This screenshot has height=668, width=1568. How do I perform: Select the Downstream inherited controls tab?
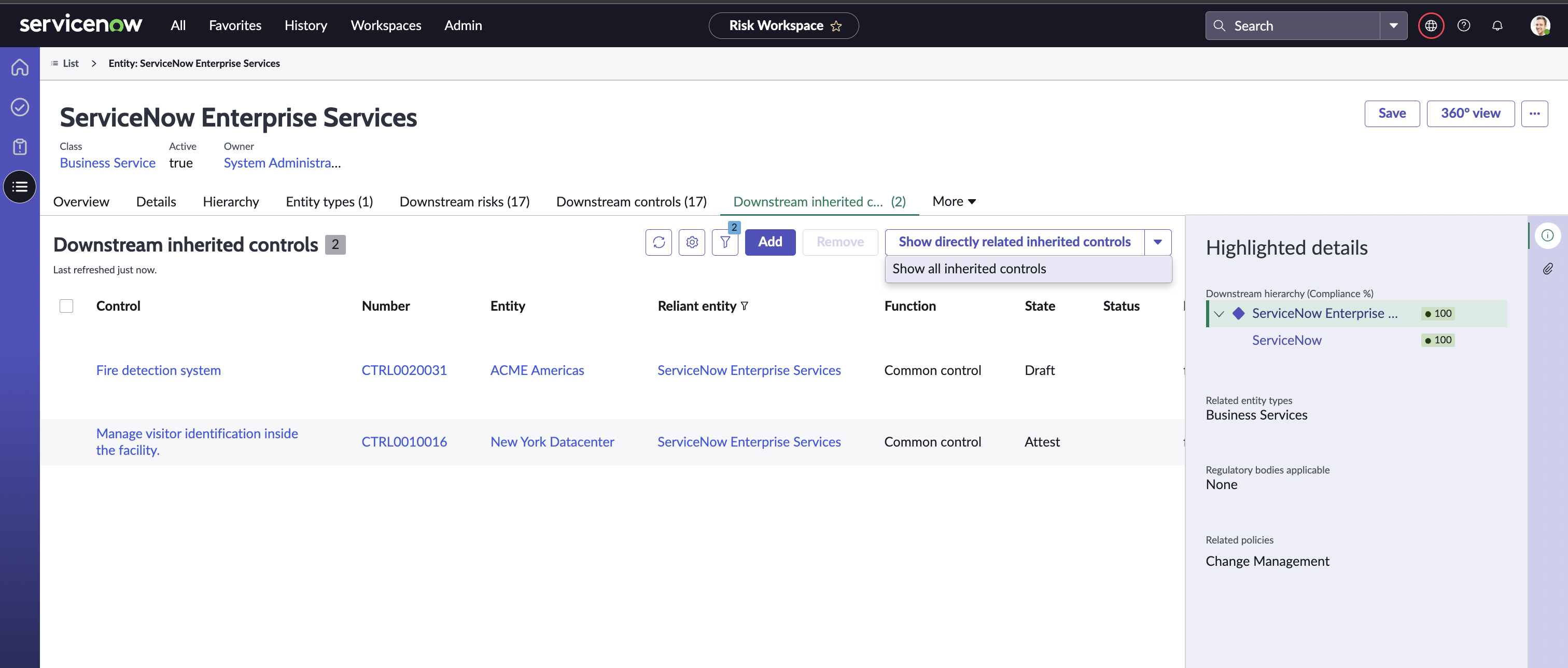click(x=819, y=202)
